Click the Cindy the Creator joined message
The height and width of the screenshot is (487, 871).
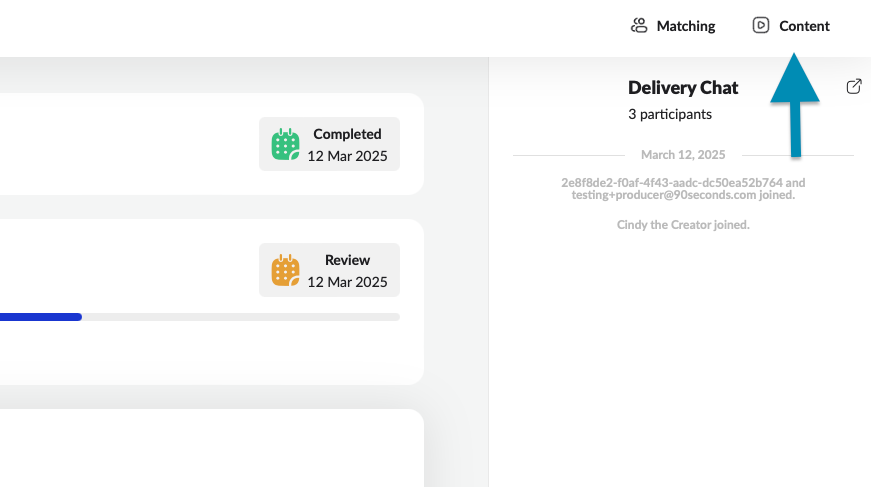pos(683,225)
